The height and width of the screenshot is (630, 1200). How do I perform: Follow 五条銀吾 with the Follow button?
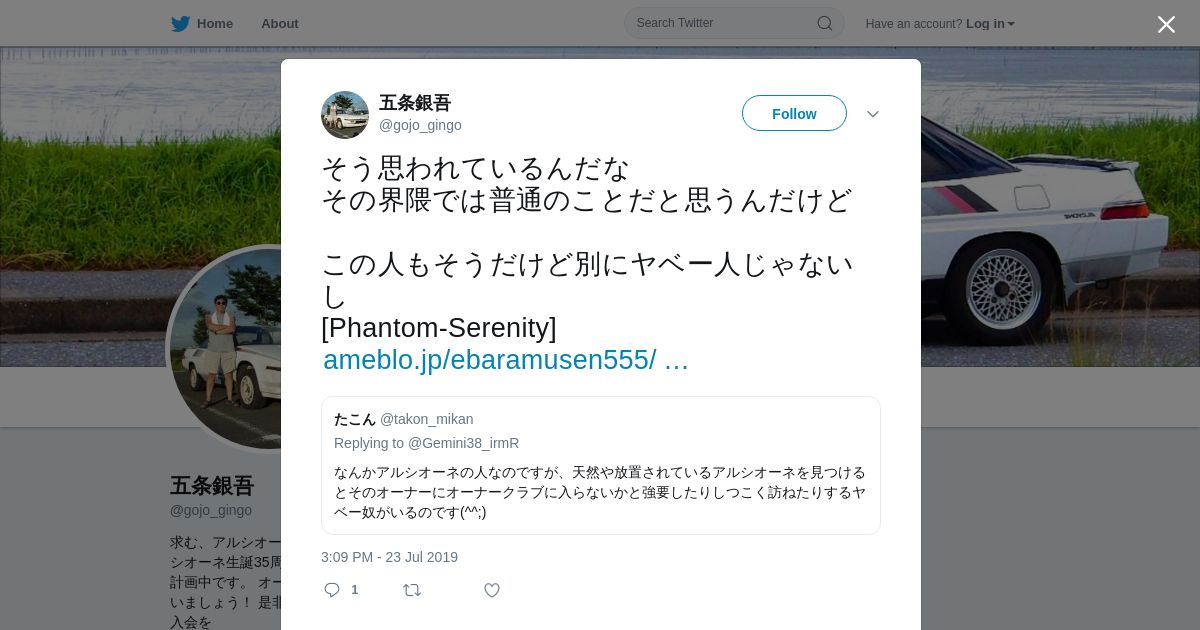click(x=794, y=113)
